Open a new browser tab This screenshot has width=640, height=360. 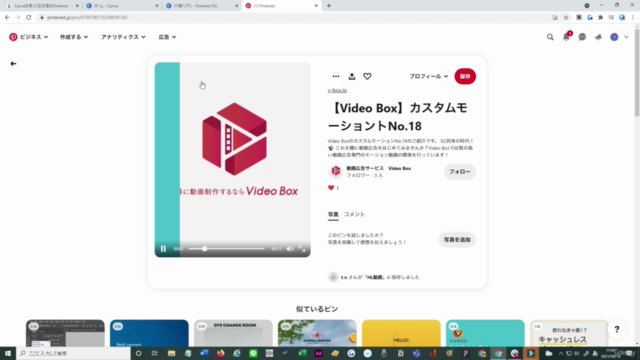(329, 6)
